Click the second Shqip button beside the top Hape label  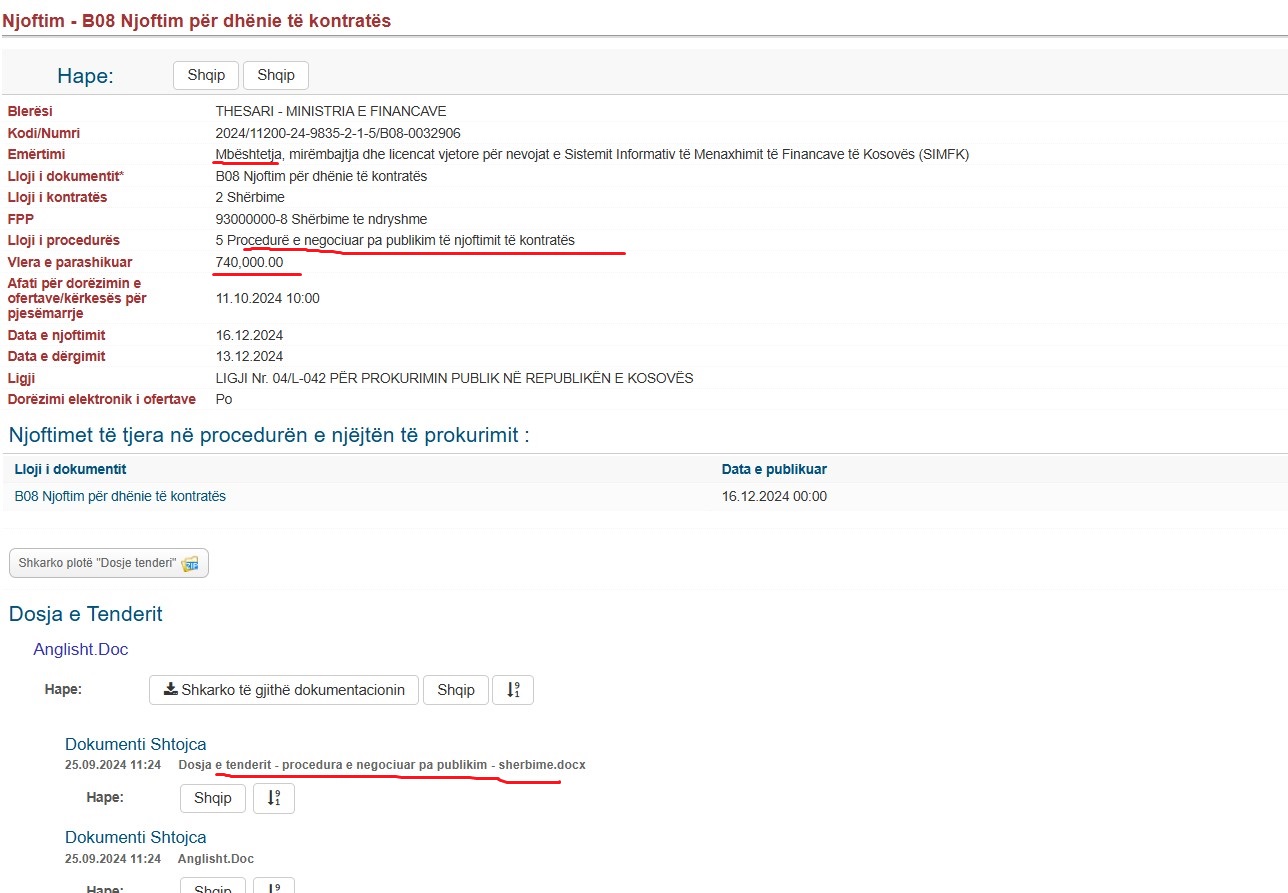click(276, 75)
